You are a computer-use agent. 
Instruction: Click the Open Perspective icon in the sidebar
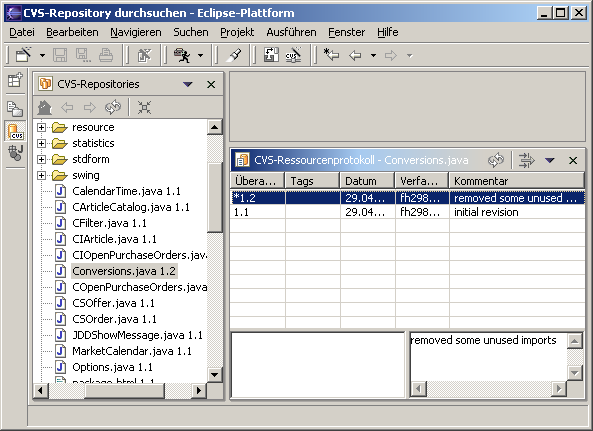(x=15, y=80)
